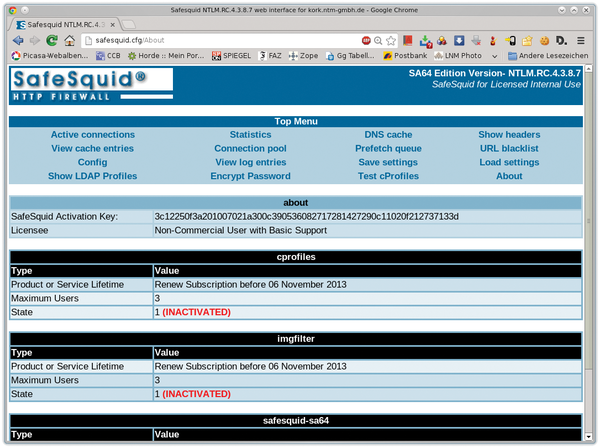This screenshot has width=600, height=448.
Task: Open the Statistics link
Action: click(250, 135)
